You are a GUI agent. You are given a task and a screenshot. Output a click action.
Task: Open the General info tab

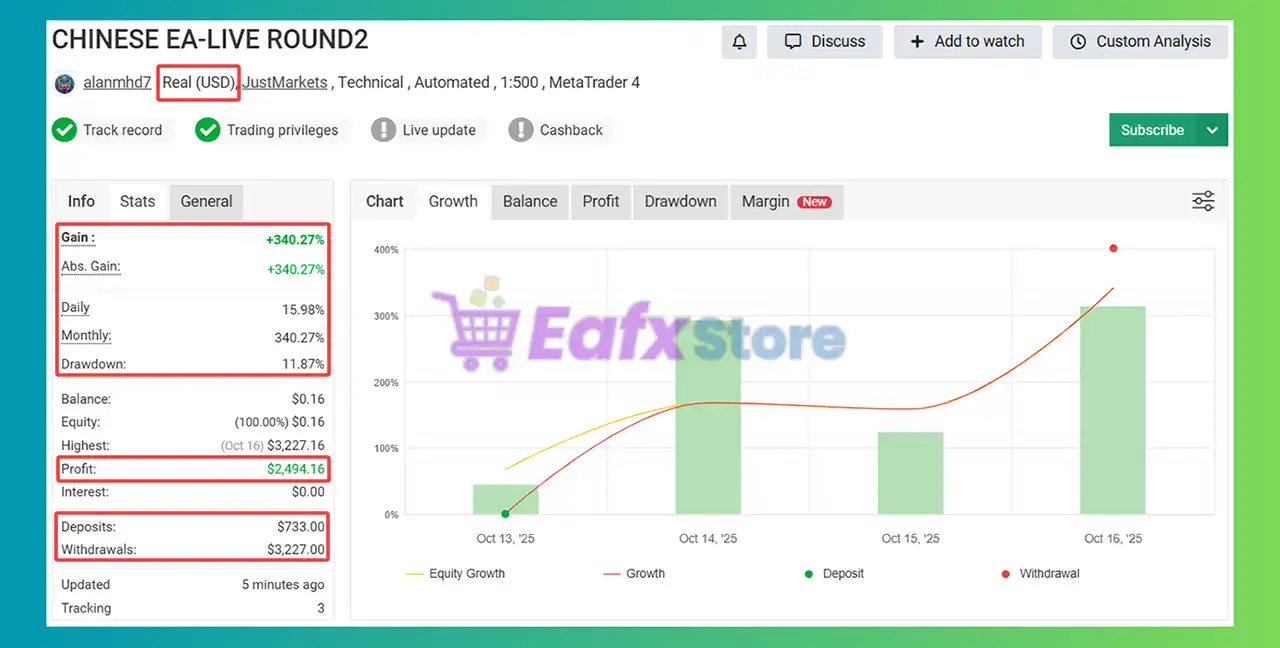[206, 201]
